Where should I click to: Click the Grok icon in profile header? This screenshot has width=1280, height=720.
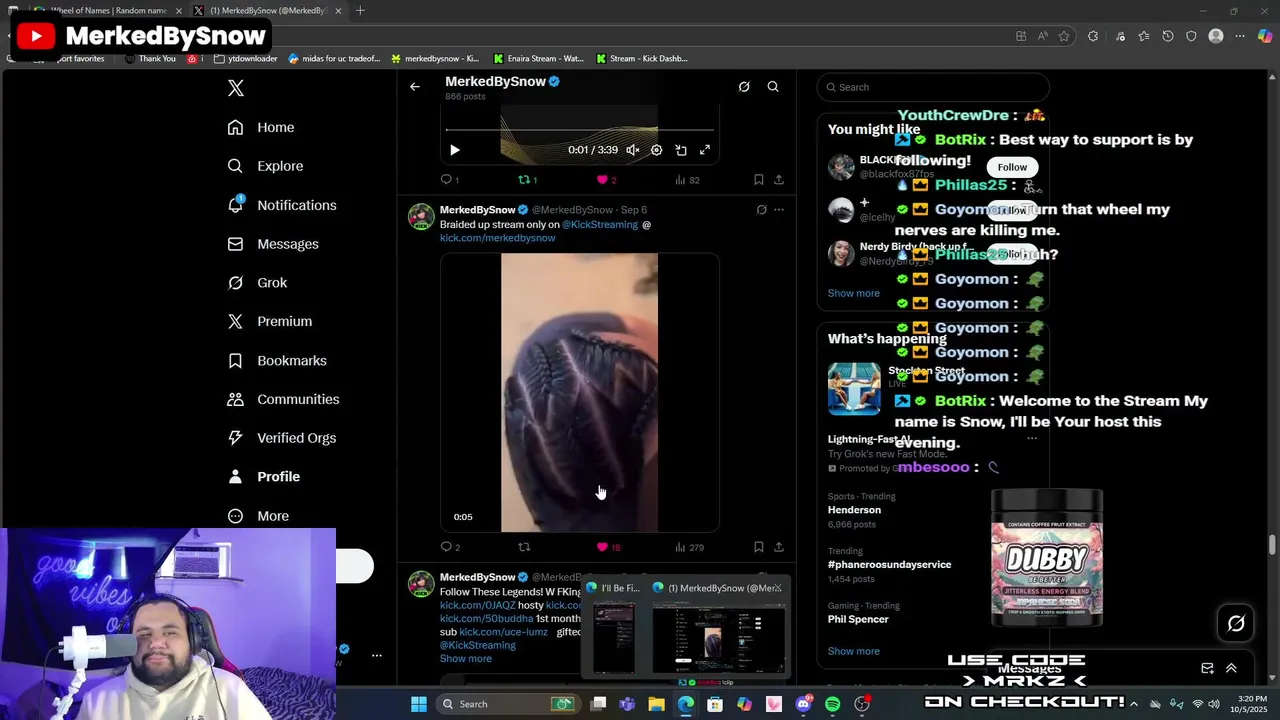[x=744, y=87]
